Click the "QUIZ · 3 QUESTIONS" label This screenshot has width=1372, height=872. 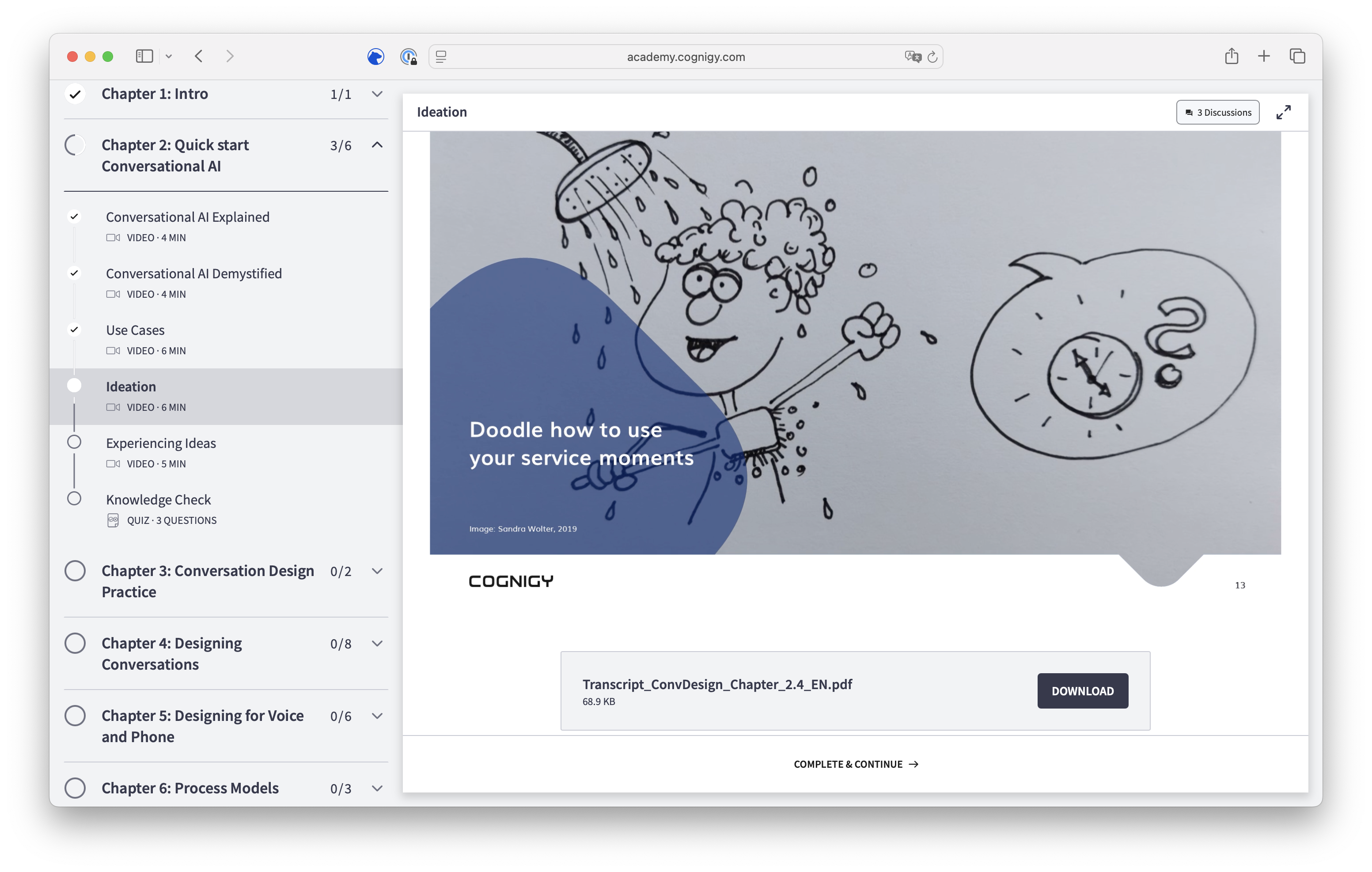(171, 520)
